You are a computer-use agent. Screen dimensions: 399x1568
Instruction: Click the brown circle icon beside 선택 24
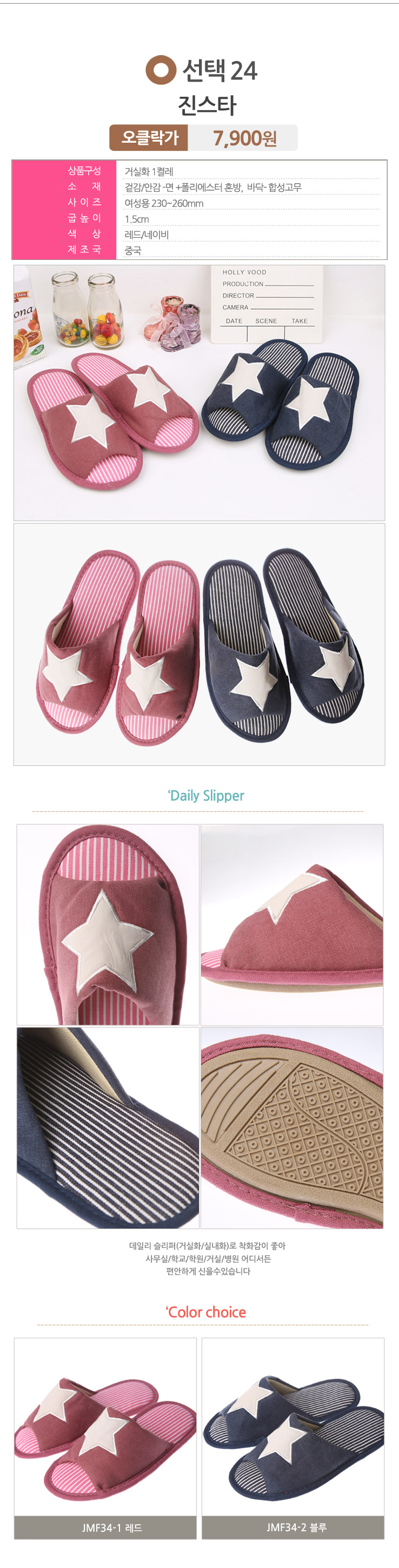pos(161,70)
